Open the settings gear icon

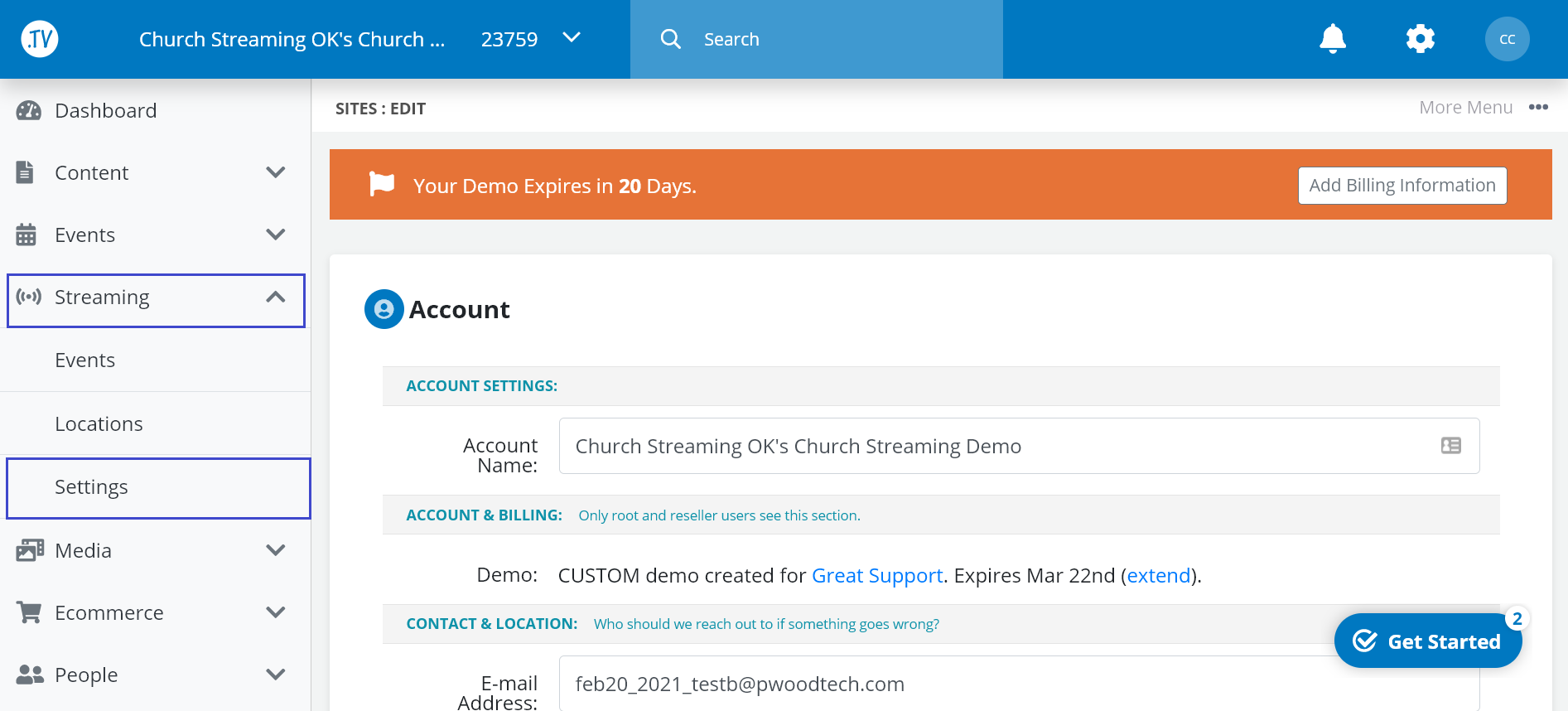point(1420,39)
